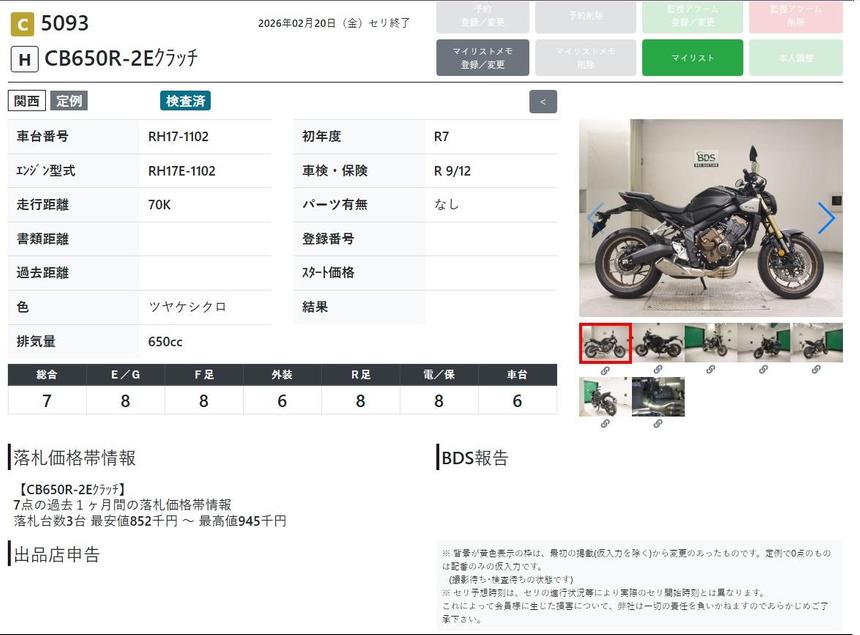Viewport: 860px width, 635px height.
Task: Click link icon under the second thumbnail
Action: pos(658,370)
